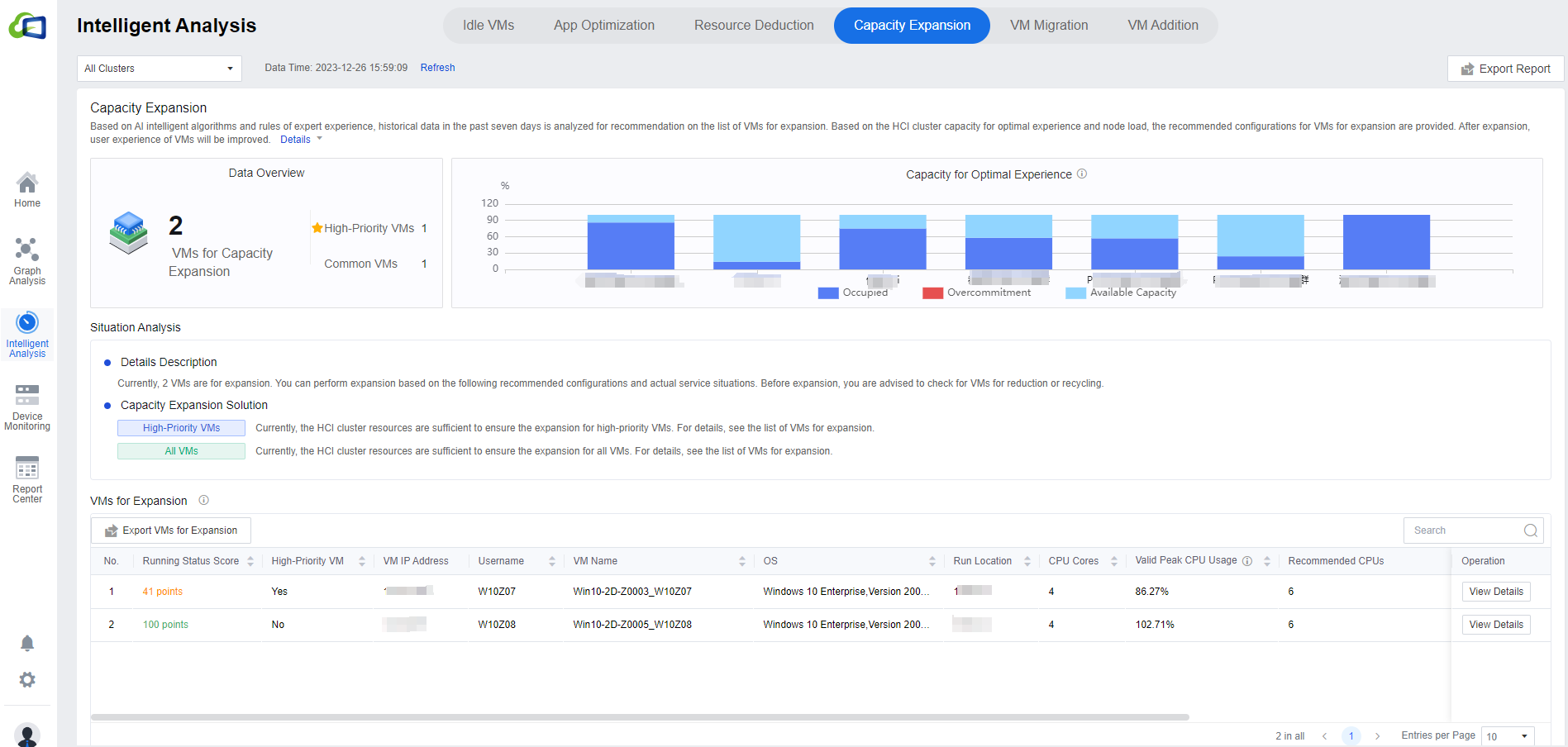Open Device Monitoring panel
The height and width of the screenshot is (747, 1568).
click(27, 407)
